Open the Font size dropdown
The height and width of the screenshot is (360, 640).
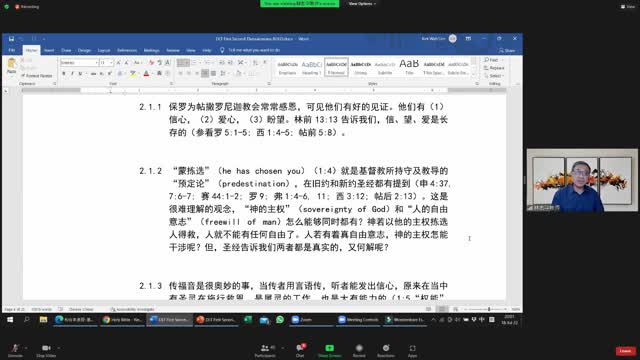(x=106, y=62)
